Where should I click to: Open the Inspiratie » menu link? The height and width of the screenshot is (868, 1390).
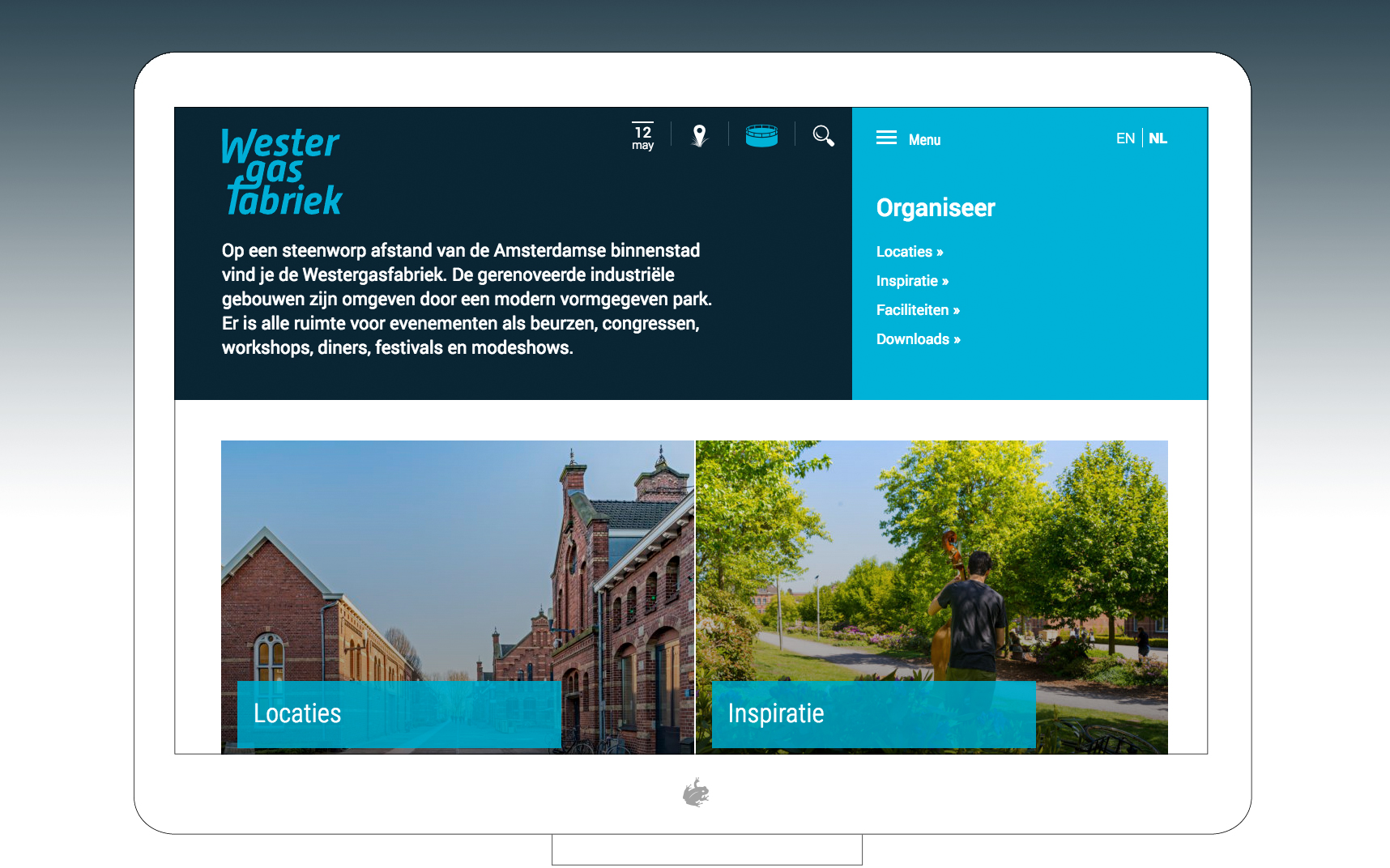point(912,281)
